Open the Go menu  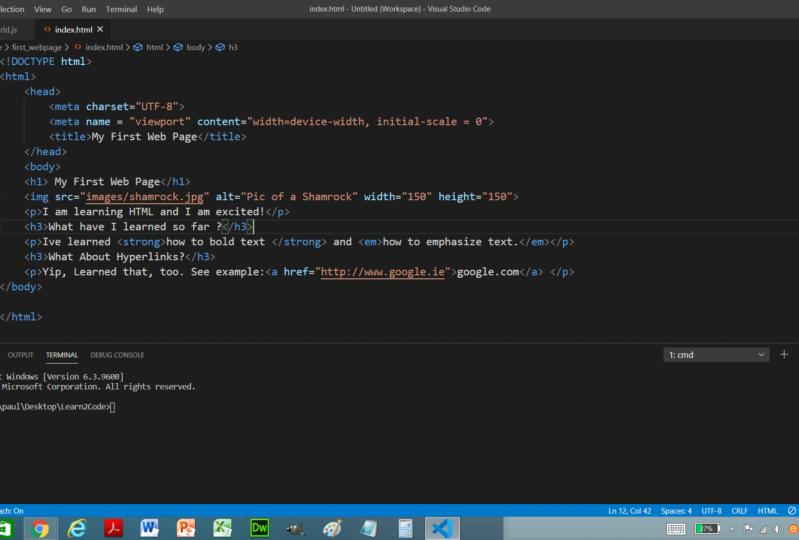pyautogui.click(x=66, y=9)
